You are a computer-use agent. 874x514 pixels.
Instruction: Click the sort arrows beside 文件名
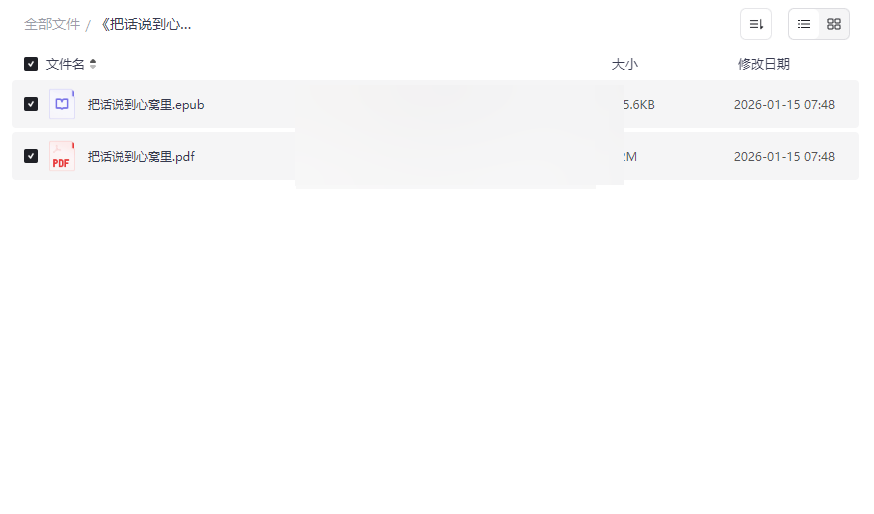tap(93, 64)
